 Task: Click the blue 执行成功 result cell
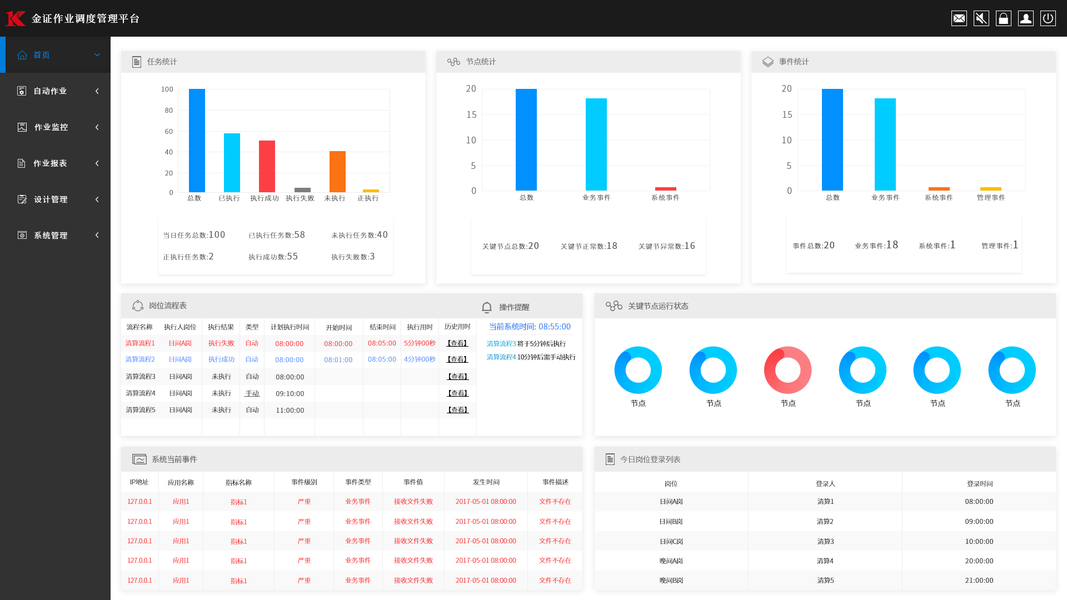pos(221,360)
